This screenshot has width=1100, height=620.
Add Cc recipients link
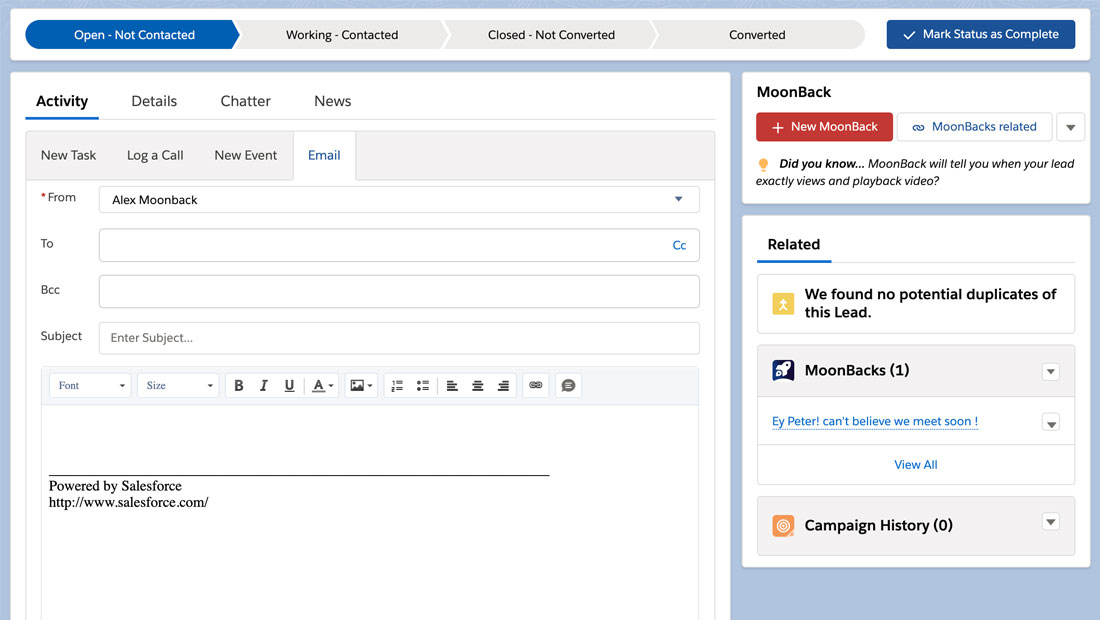click(679, 245)
